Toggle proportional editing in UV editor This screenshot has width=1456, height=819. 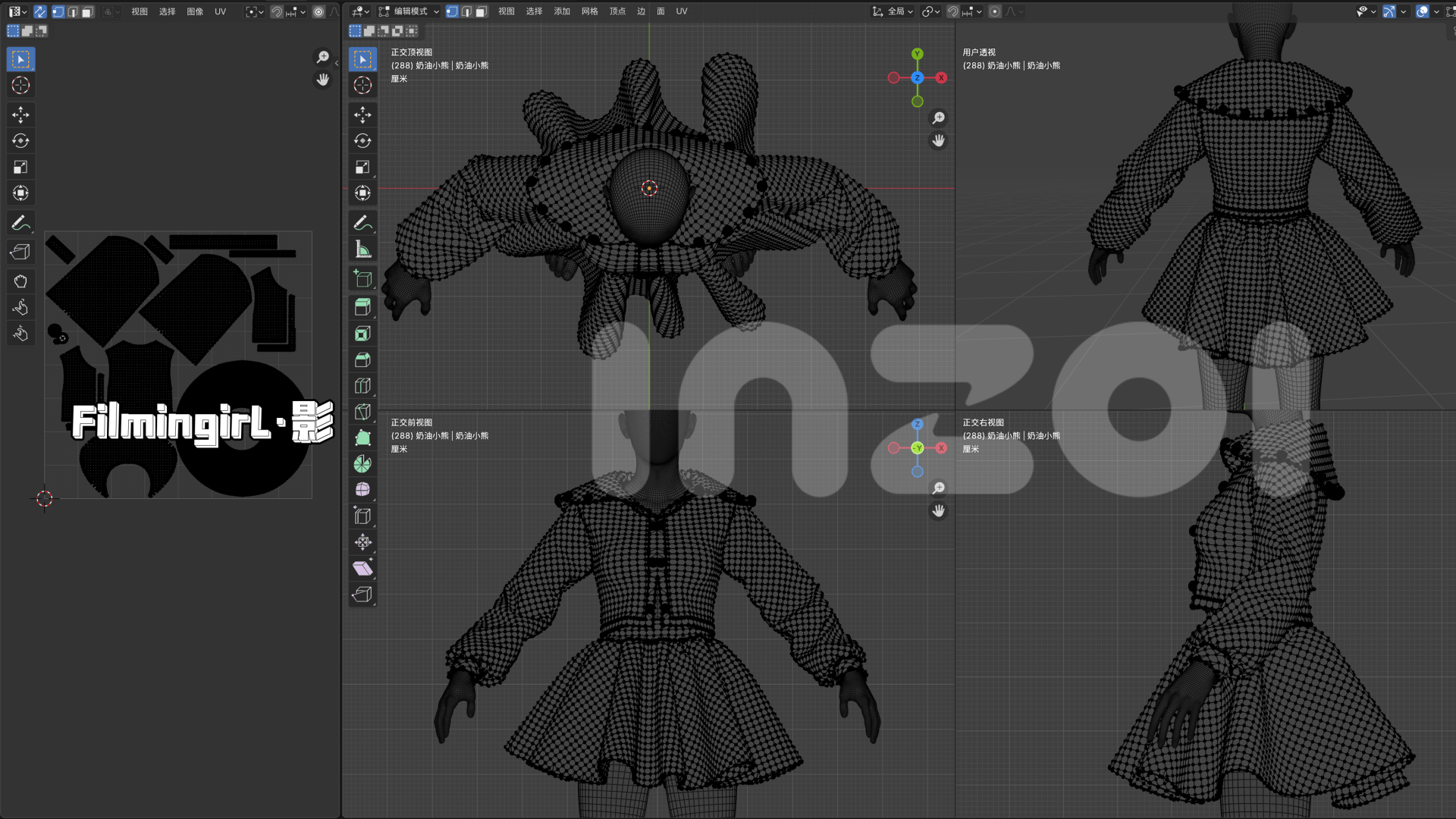tap(318, 11)
